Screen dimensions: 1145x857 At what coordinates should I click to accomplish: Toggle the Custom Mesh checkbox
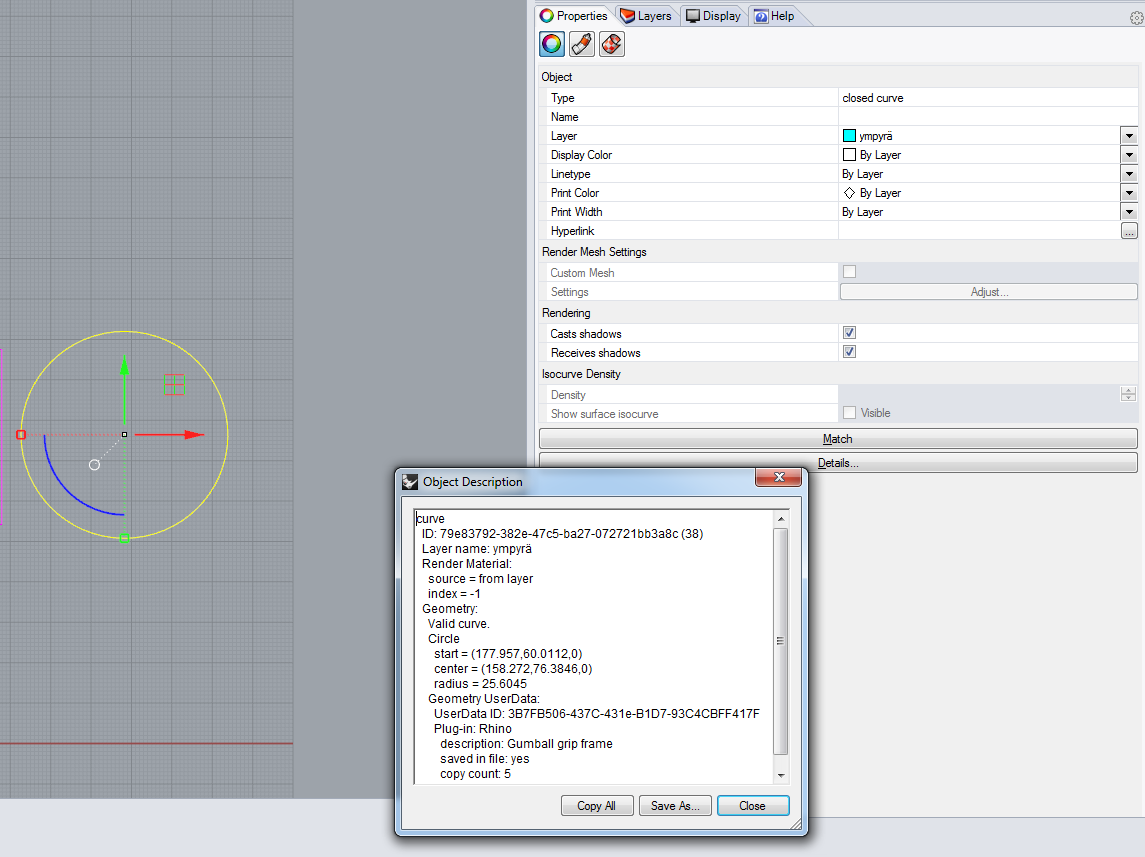pos(849,272)
